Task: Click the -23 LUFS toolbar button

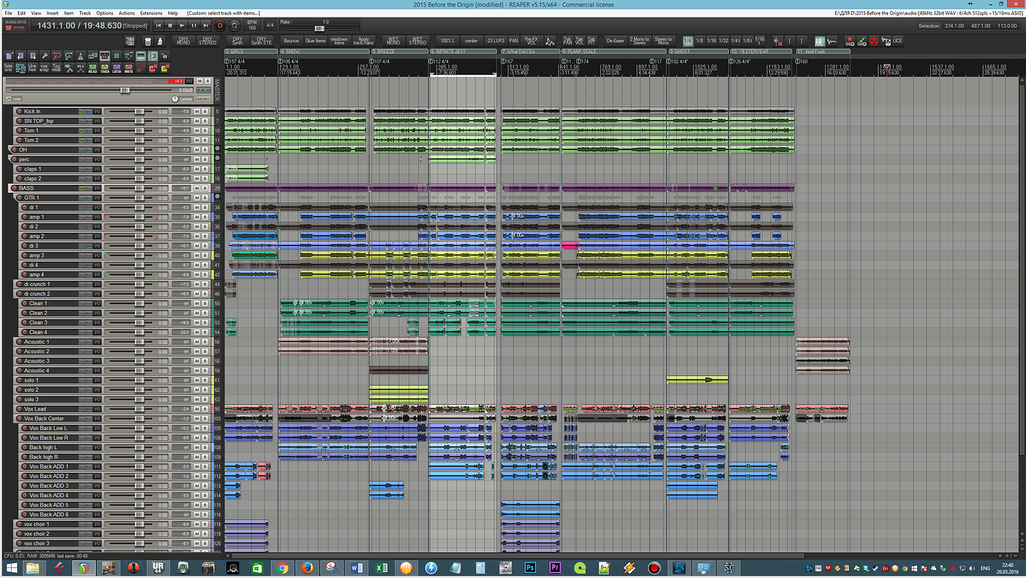Action: (495, 41)
